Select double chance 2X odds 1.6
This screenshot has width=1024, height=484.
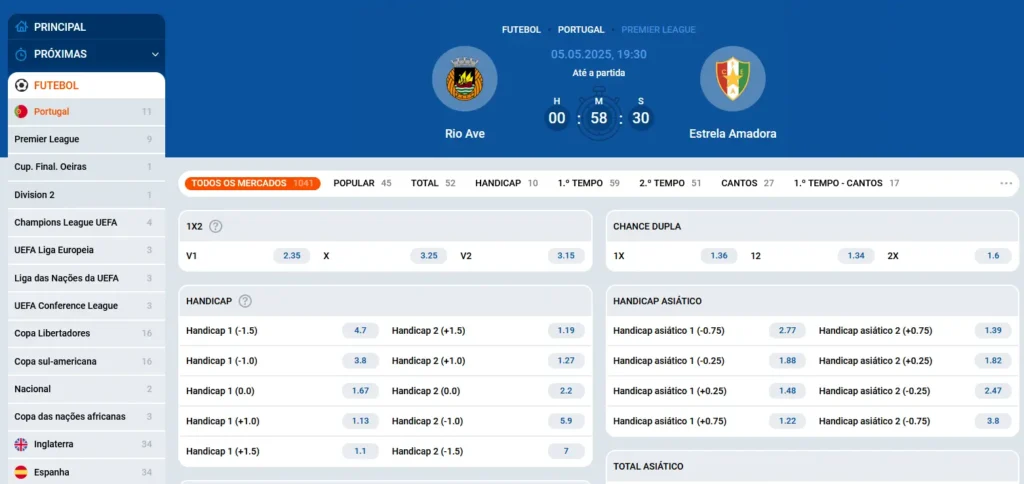[x=993, y=256]
